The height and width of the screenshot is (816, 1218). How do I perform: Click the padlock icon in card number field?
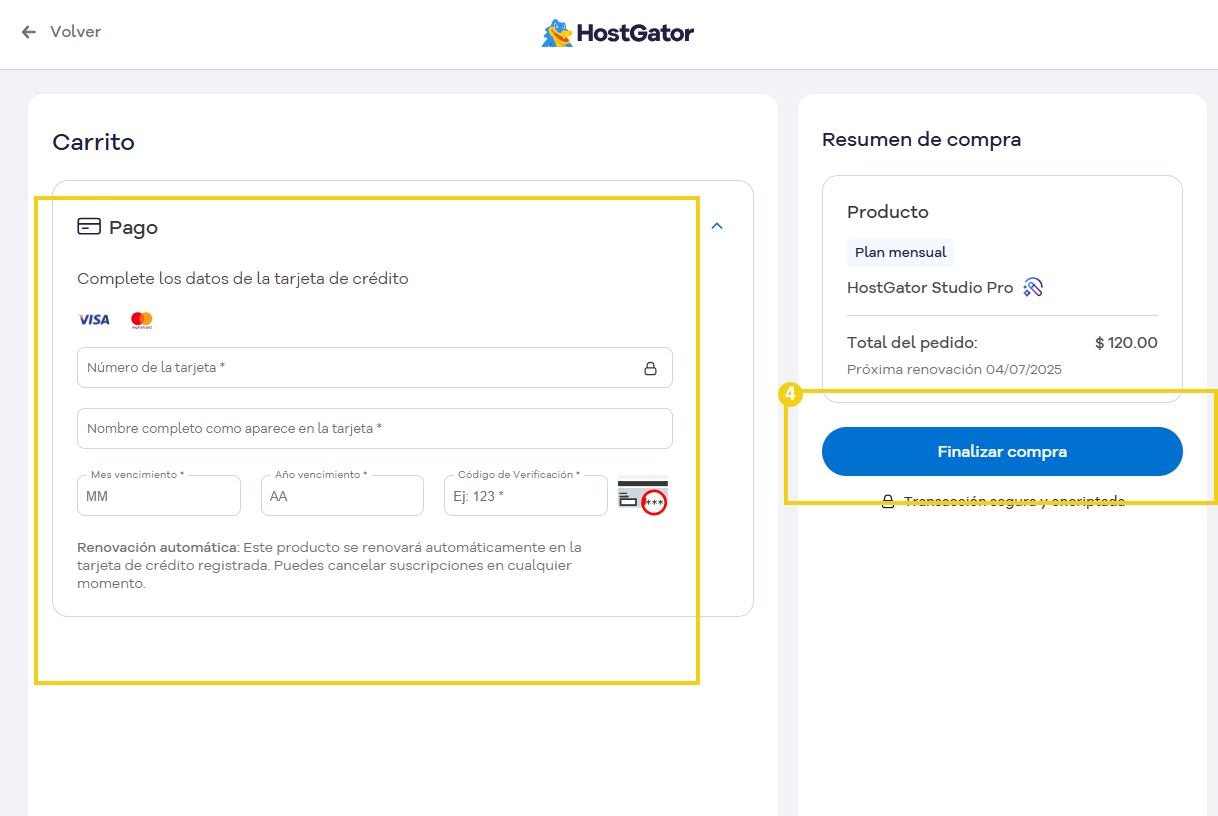[x=650, y=368]
